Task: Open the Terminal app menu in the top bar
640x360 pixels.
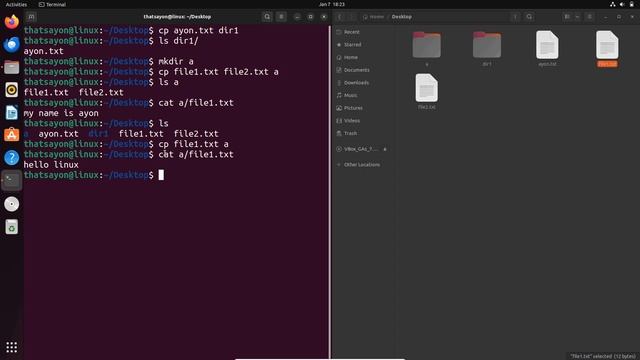Action: click(x=52, y=4)
